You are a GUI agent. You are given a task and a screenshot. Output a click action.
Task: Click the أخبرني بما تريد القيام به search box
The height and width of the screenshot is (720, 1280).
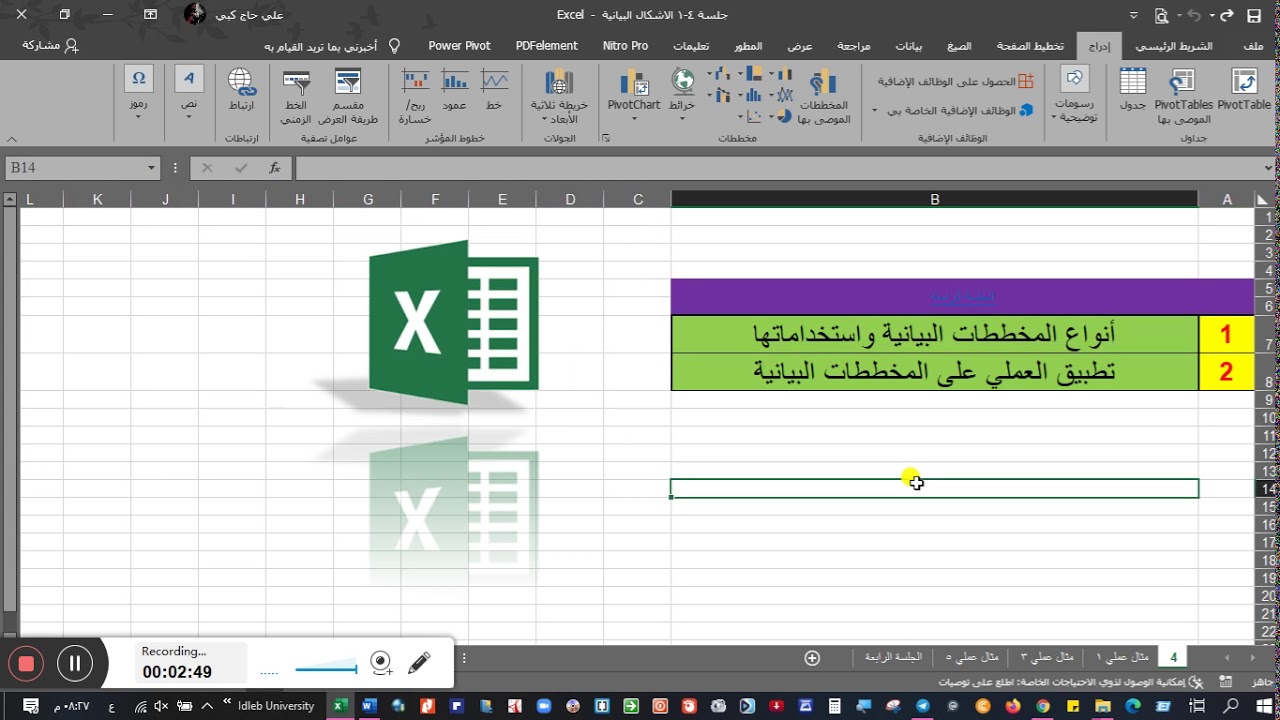(x=331, y=46)
